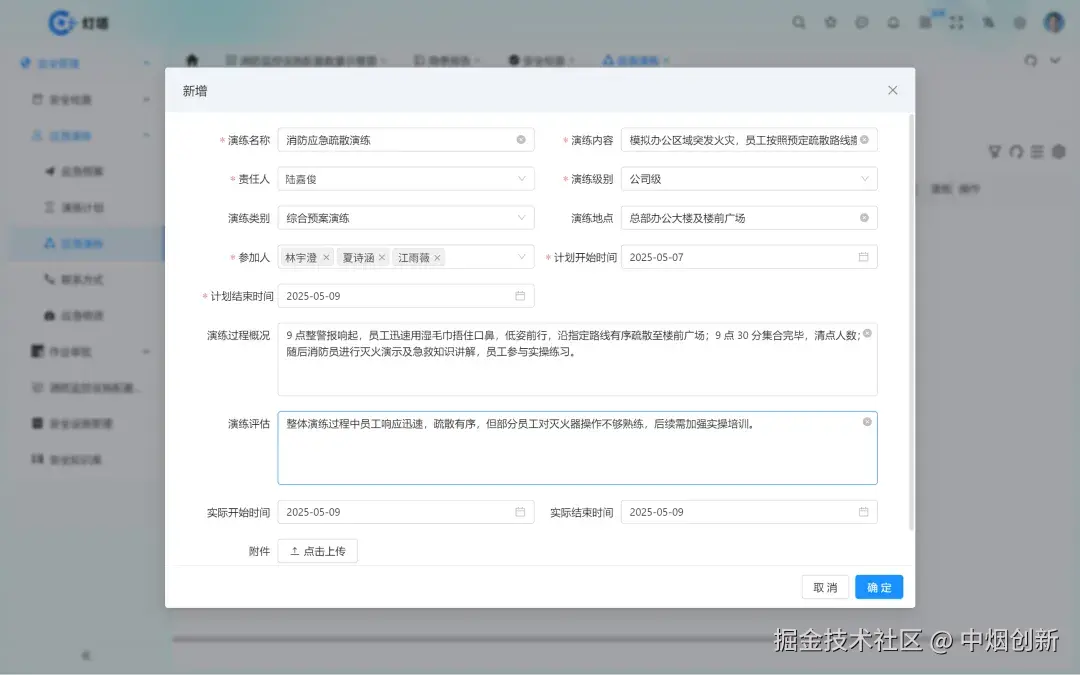Click the 点击上传 upload button
Image resolution: width=1080 pixels, height=675 pixels.
318,550
